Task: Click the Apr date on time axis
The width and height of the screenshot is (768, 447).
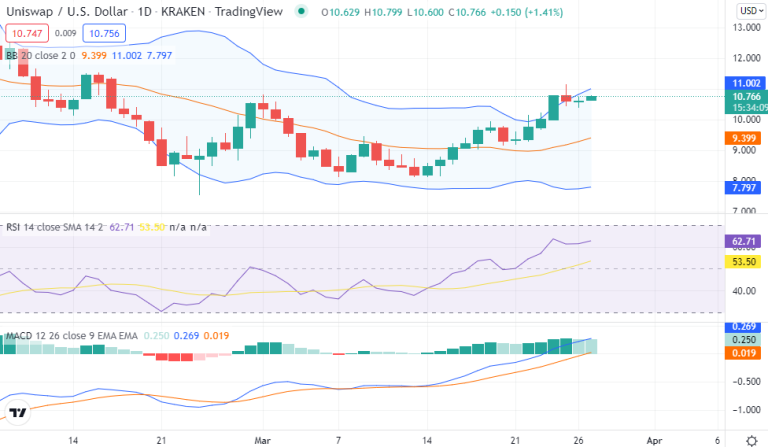Action: (652, 439)
